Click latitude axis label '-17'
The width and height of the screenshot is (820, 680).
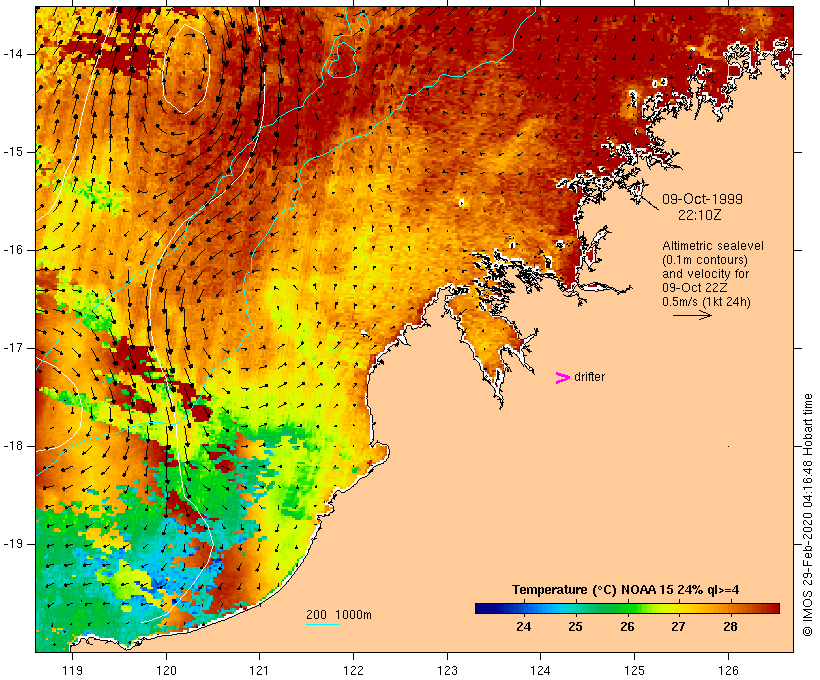pos(12,348)
